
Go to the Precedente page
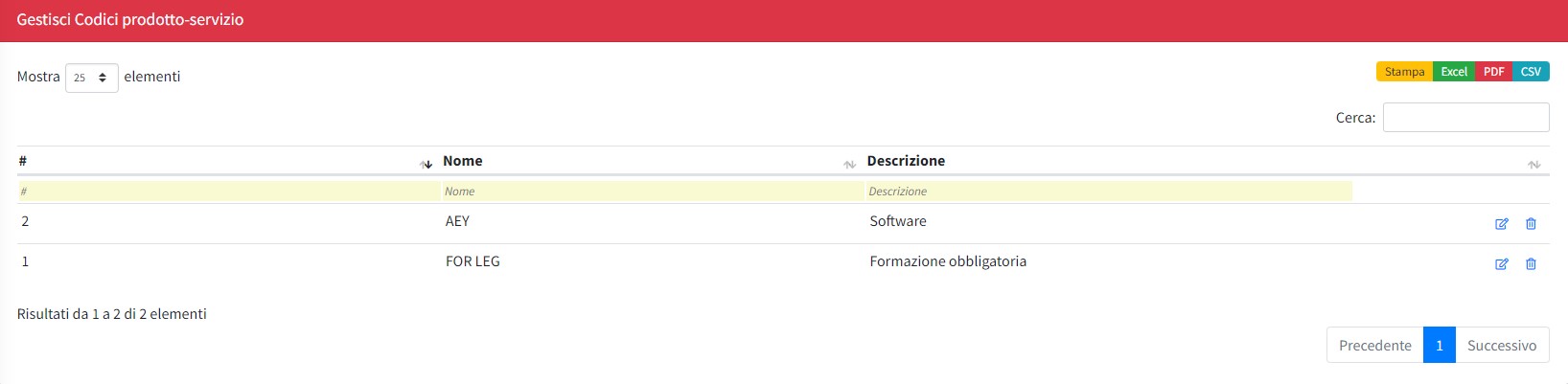tap(1374, 346)
